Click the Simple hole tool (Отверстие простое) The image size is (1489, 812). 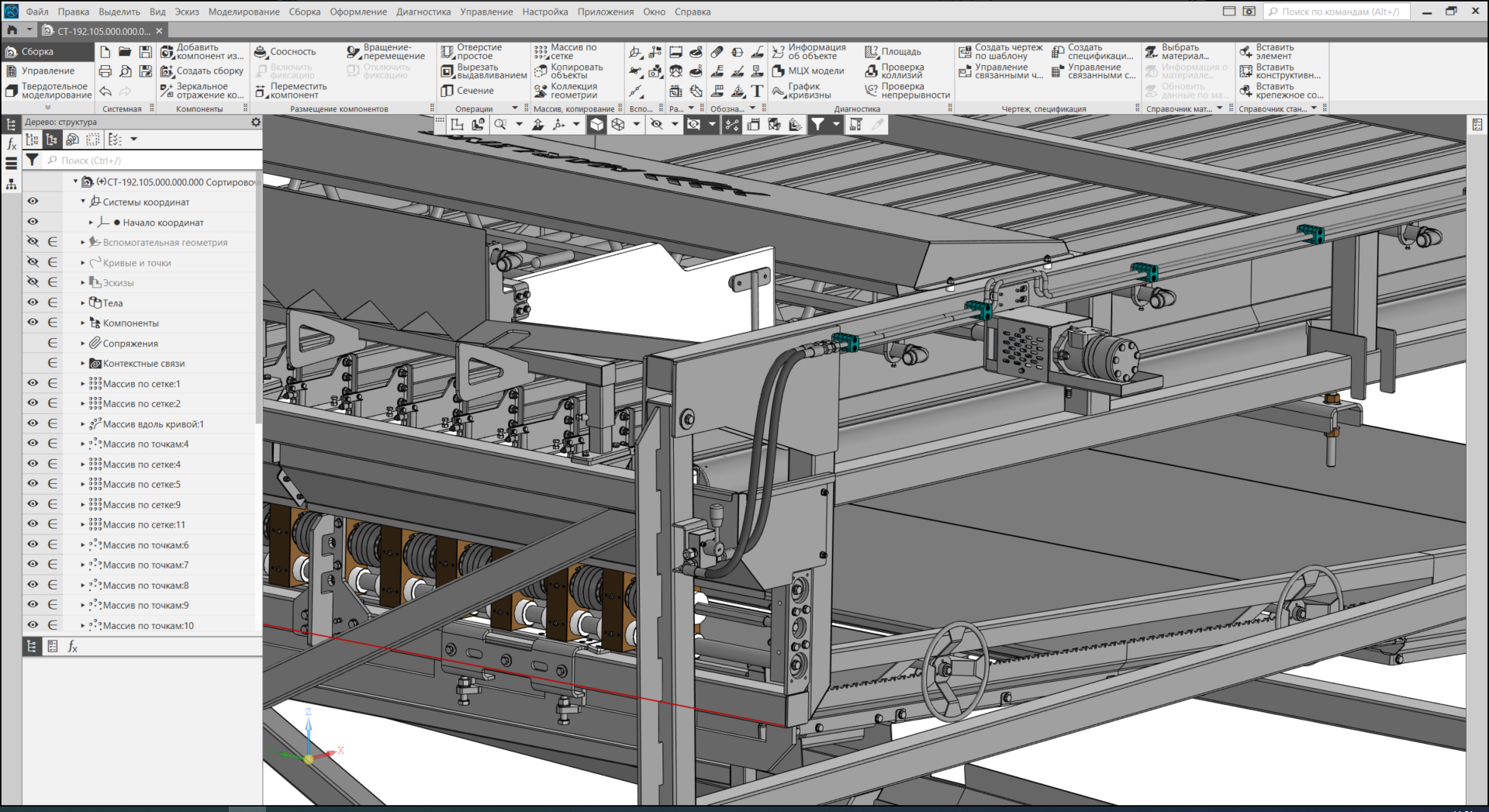click(x=447, y=52)
